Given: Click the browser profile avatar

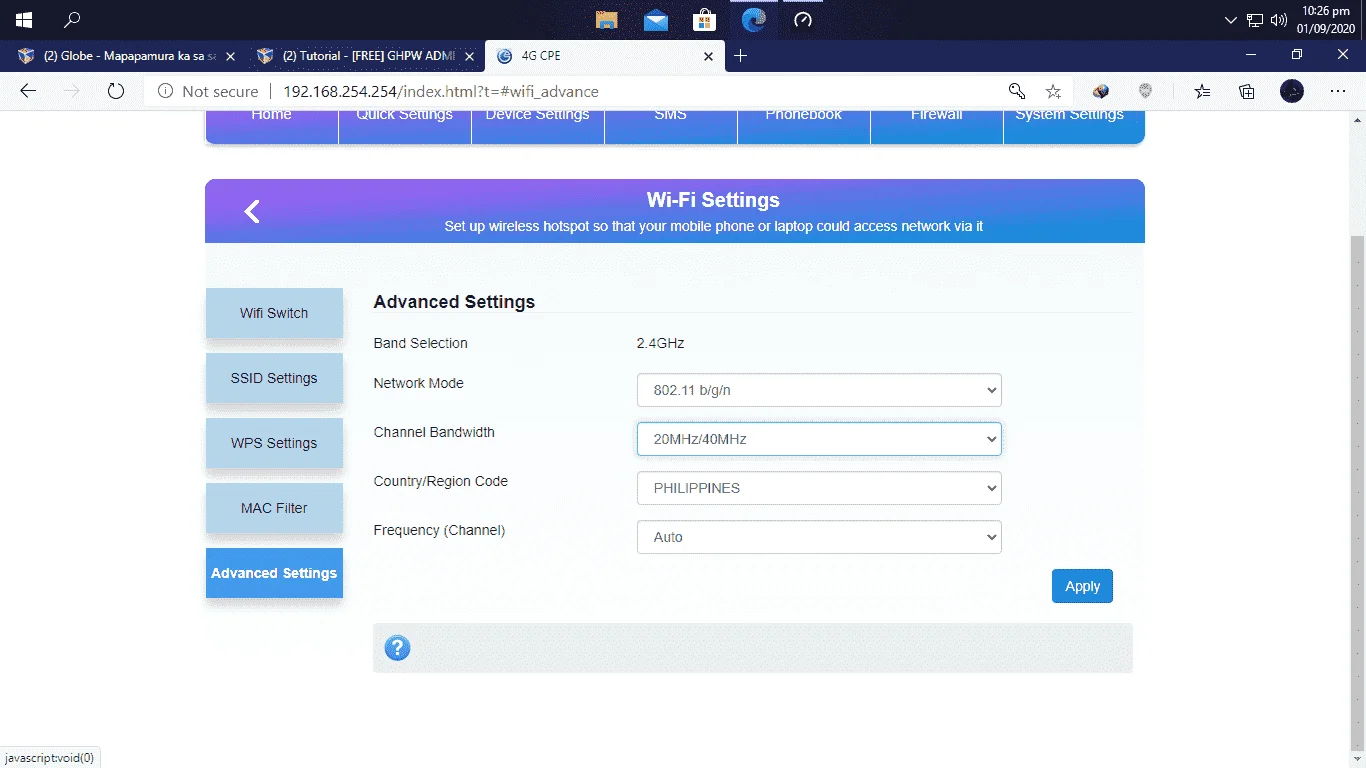Looking at the screenshot, I should [1292, 91].
